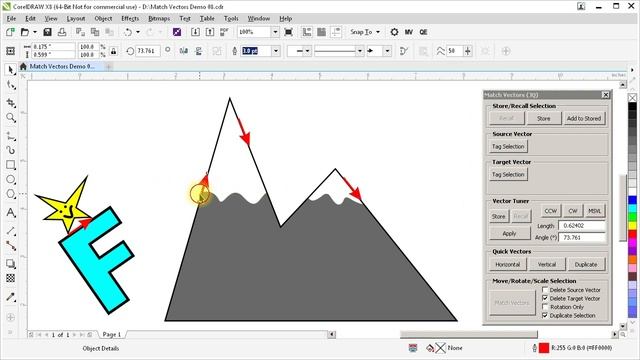Screen dimensions: 640x360
Task: Click the Import icon
Action: tap(196, 32)
